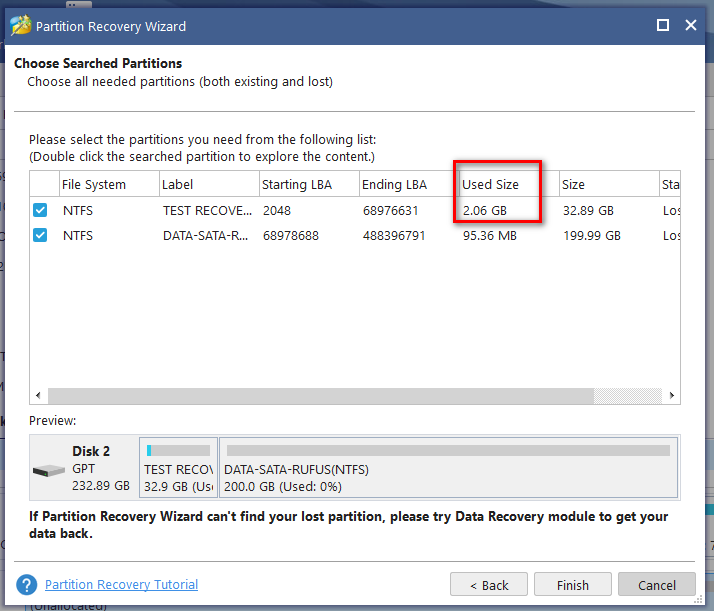
Task: Click ending LBA value 488396791
Action: pos(393,235)
